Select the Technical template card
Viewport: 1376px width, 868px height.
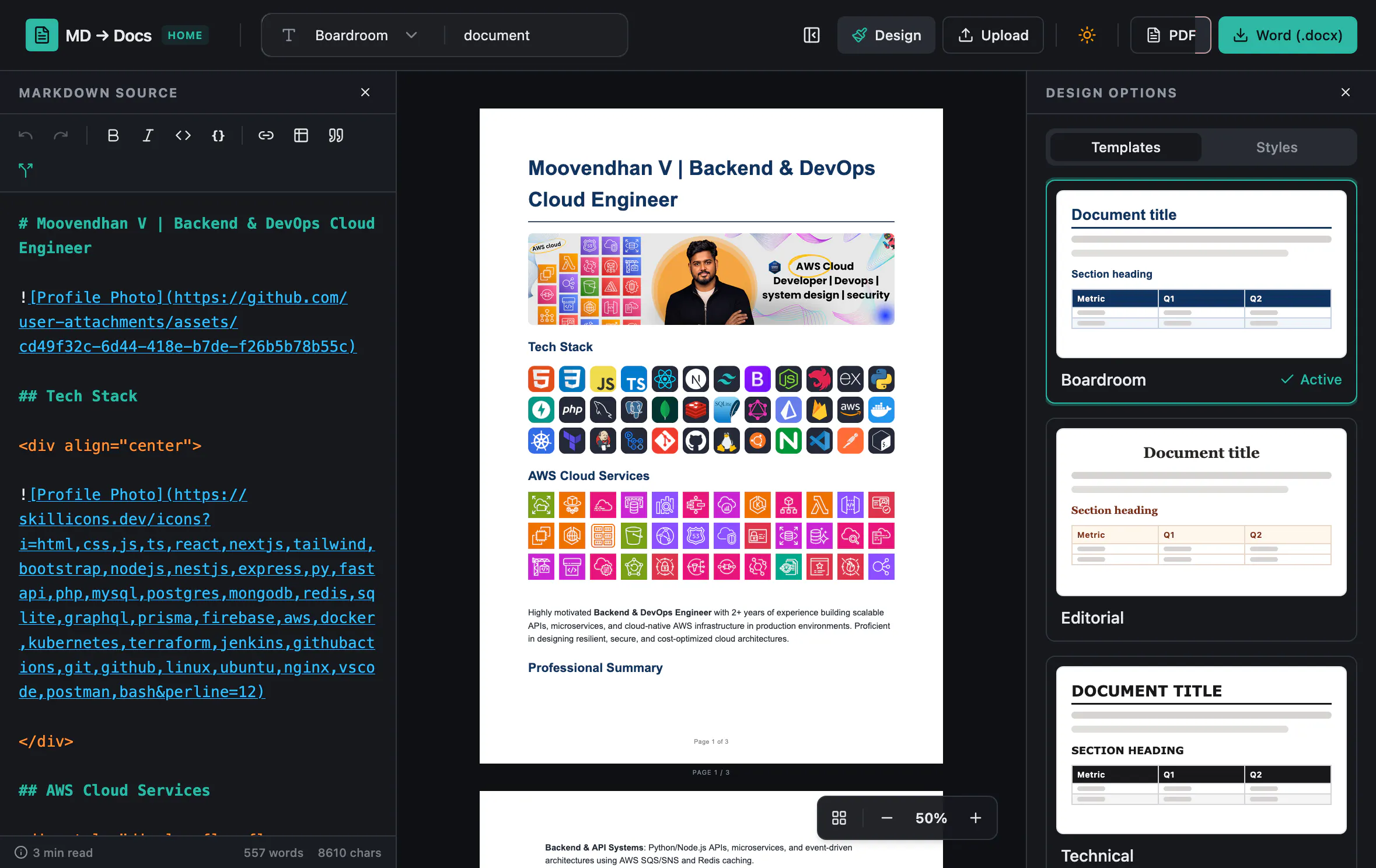click(x=1201, y=762)
